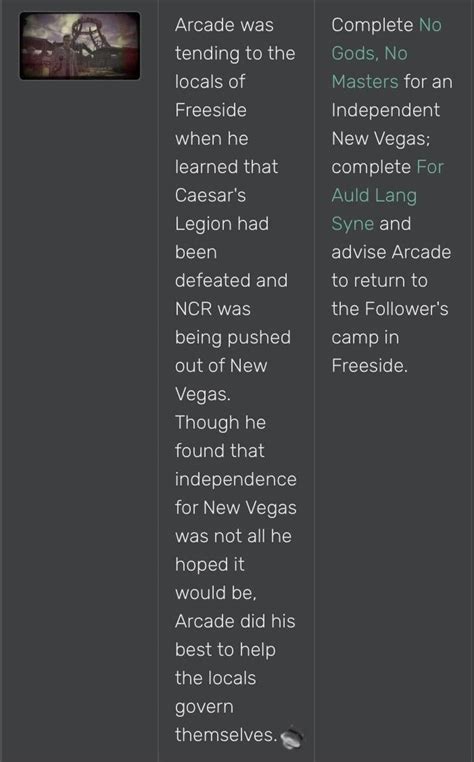Click the 'Syne' link text before 'and'
The height and width of the screenshot is (762, 474).
[352, 224]
